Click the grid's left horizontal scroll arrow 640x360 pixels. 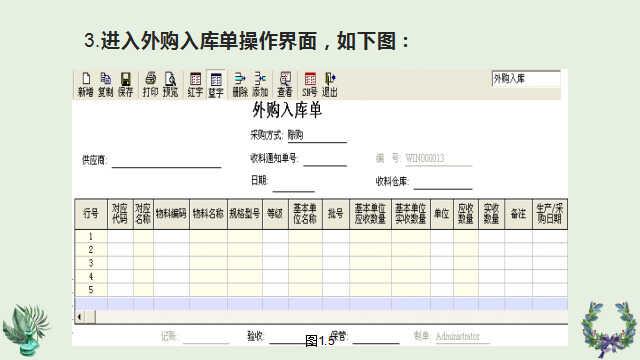pos(80,317)
